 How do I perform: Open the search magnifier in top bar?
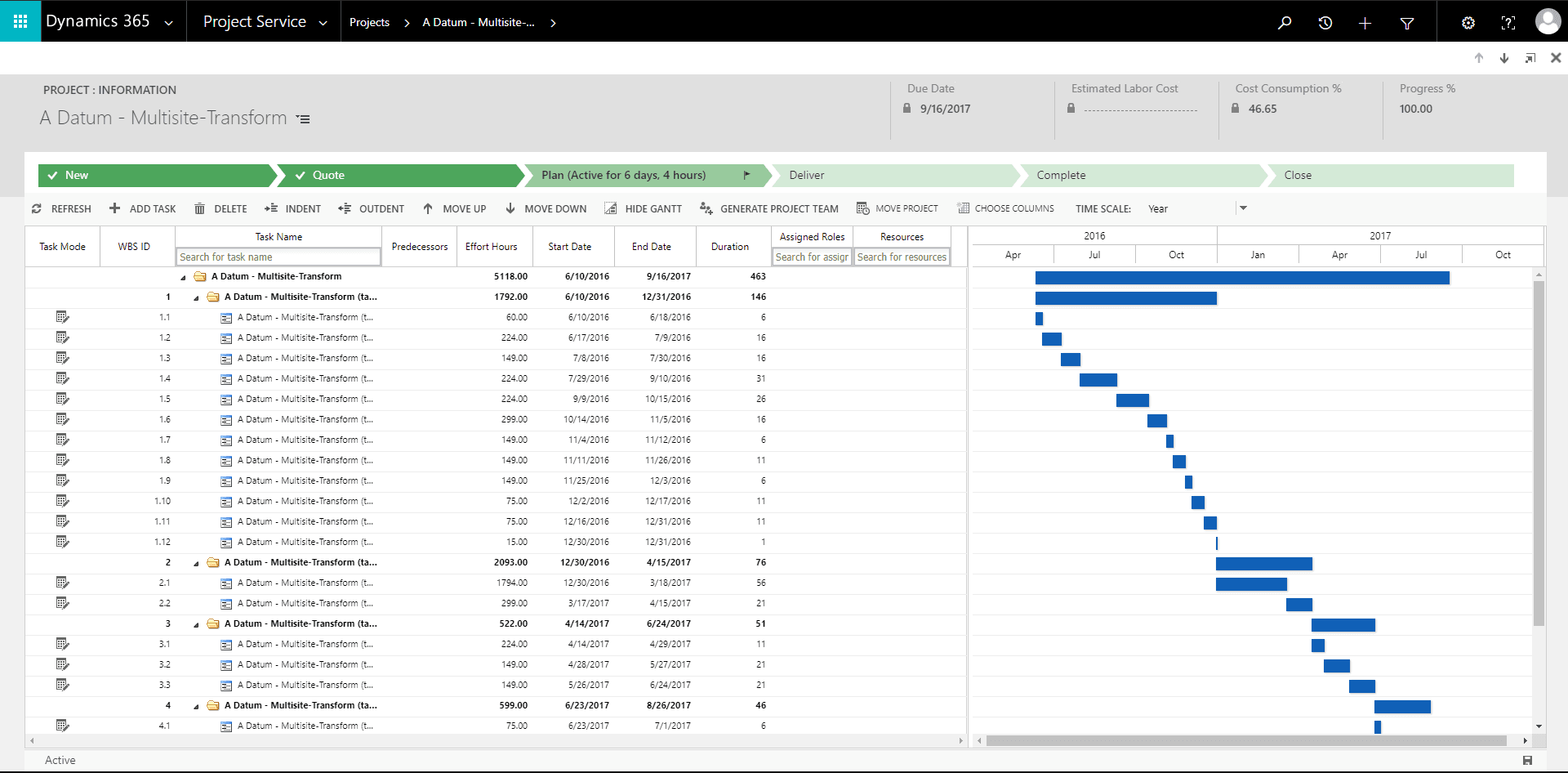point(1285,23)
